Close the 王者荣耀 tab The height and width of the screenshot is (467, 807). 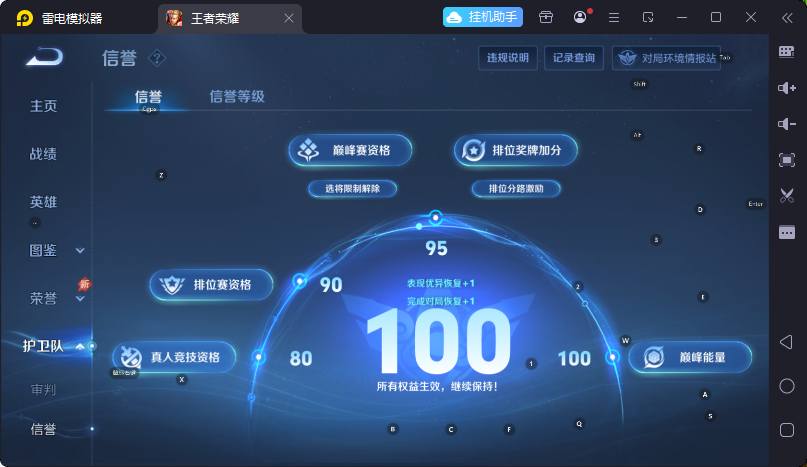289,19
